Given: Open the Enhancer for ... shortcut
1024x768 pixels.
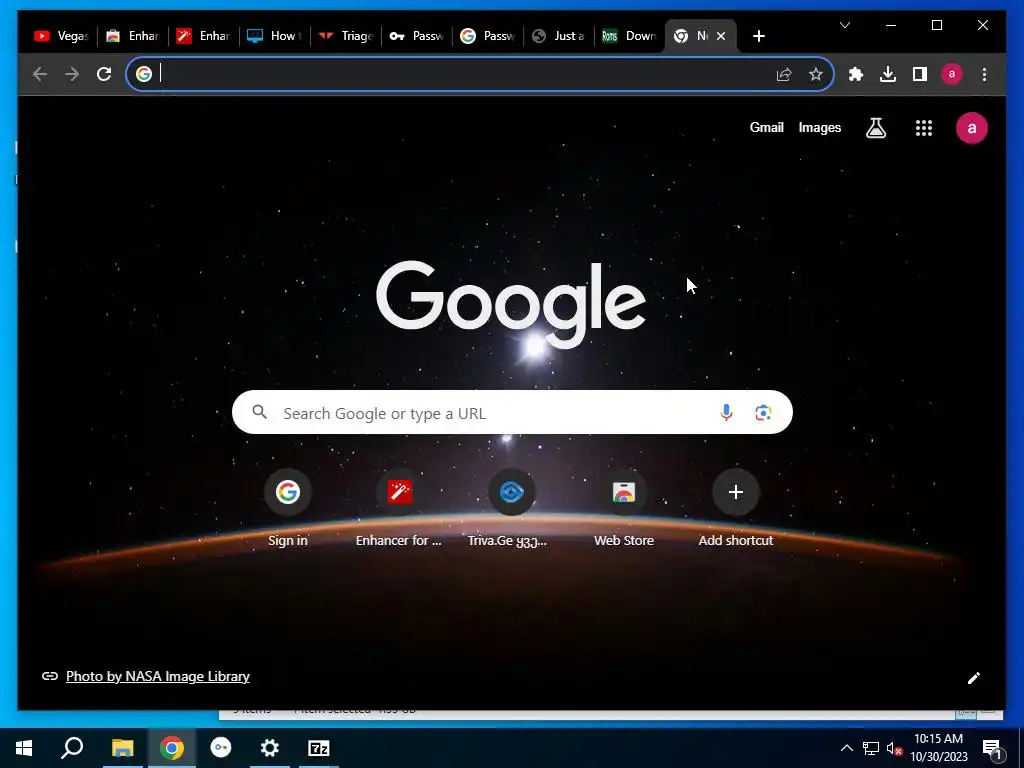Looking at the screenshot, I should pos(399,509).
